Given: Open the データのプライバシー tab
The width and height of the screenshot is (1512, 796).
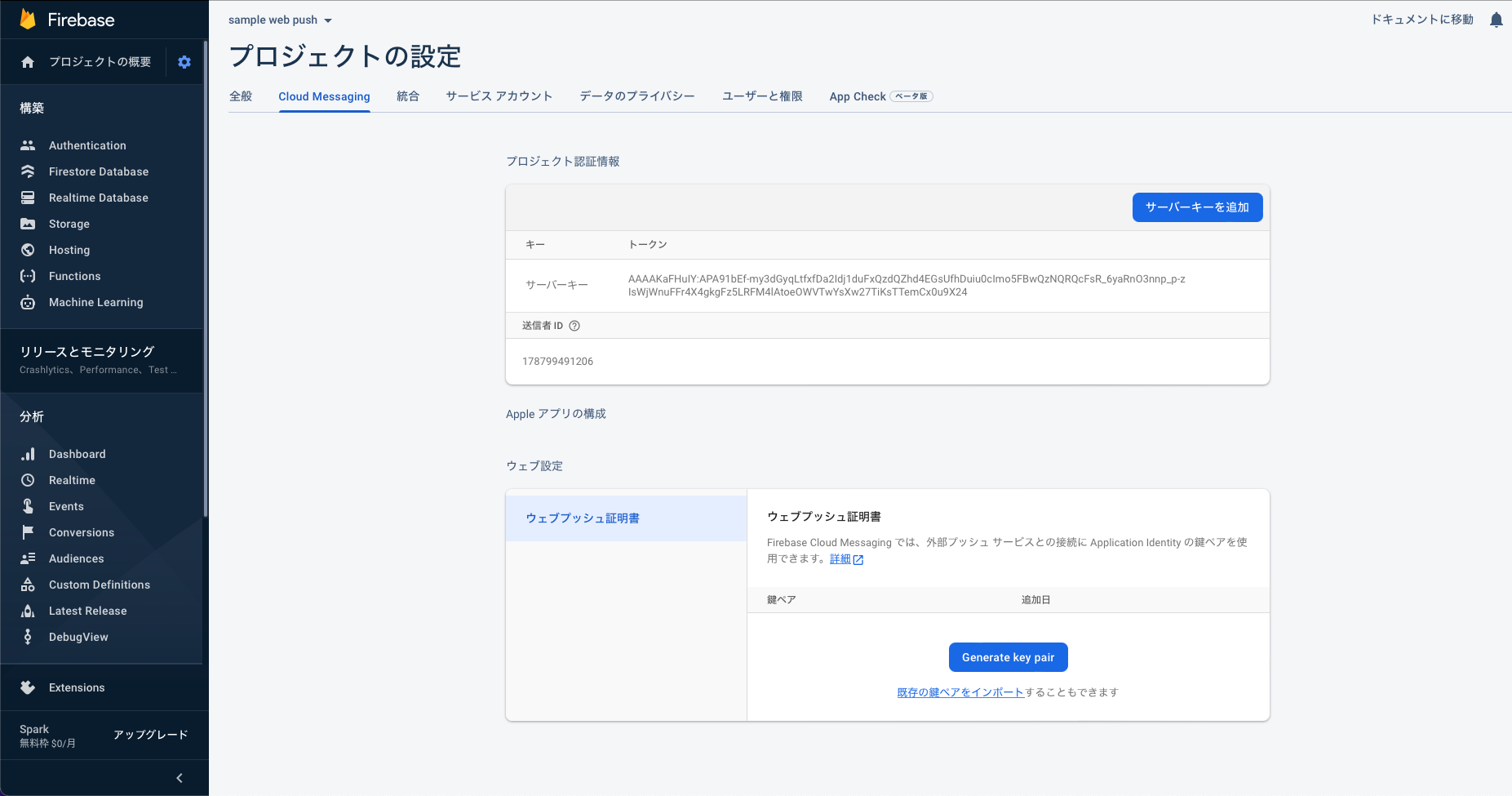Looking at the screenshot, I should tap(637, 96).
